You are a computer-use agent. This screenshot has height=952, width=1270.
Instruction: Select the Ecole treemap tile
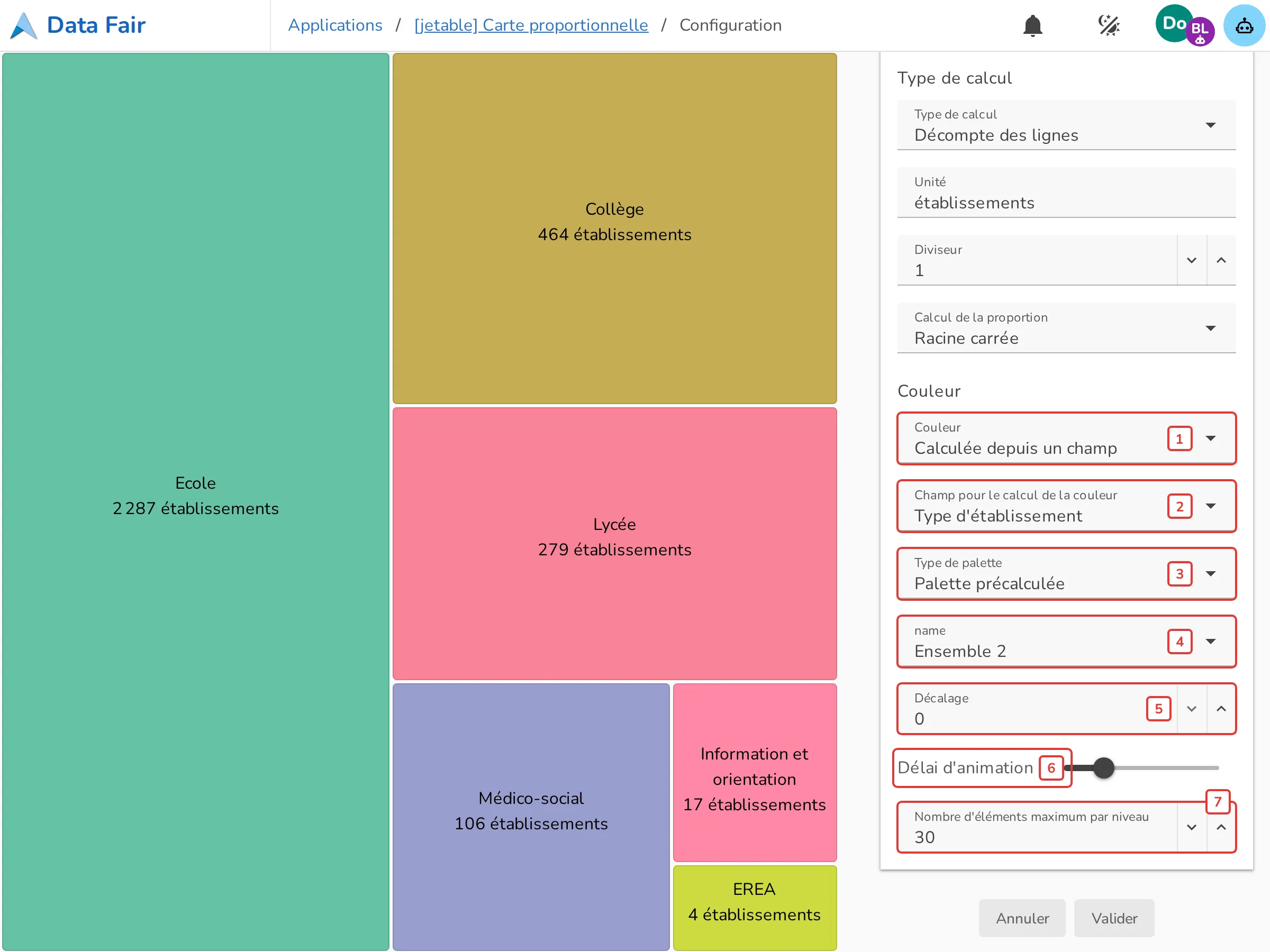(196, 501)
